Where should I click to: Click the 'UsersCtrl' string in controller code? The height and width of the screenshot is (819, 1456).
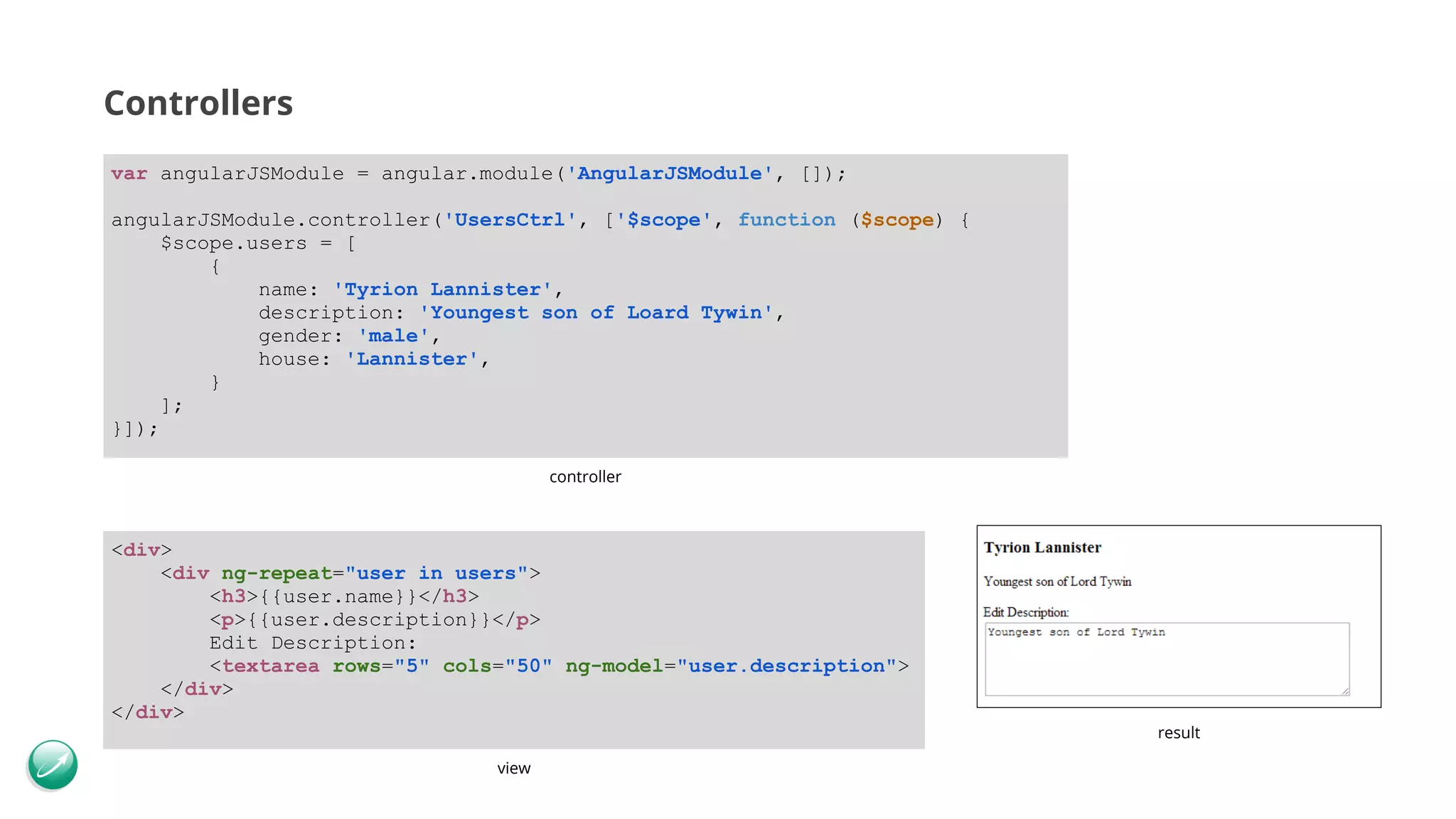tap(510, 220)
